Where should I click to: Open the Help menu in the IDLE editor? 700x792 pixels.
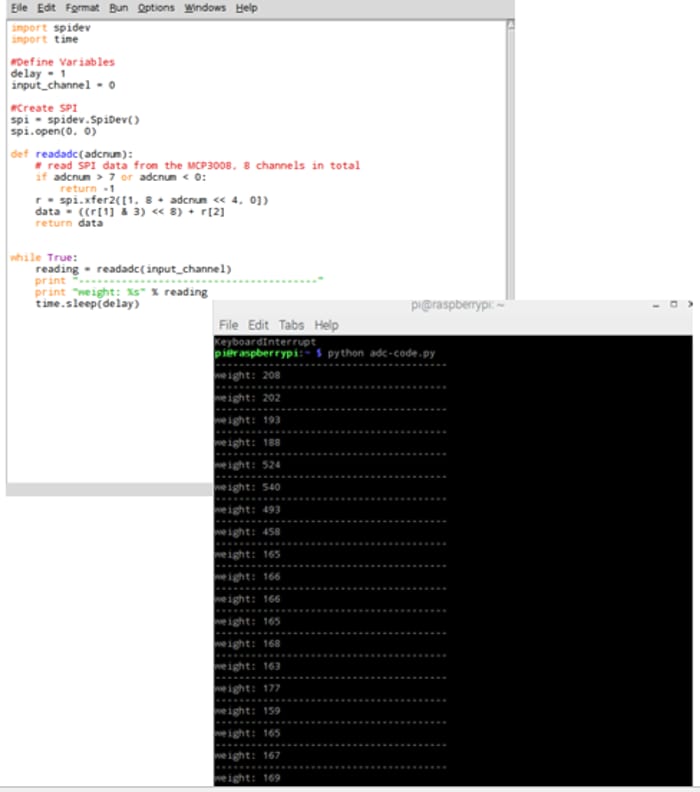[x=246, y=8]
